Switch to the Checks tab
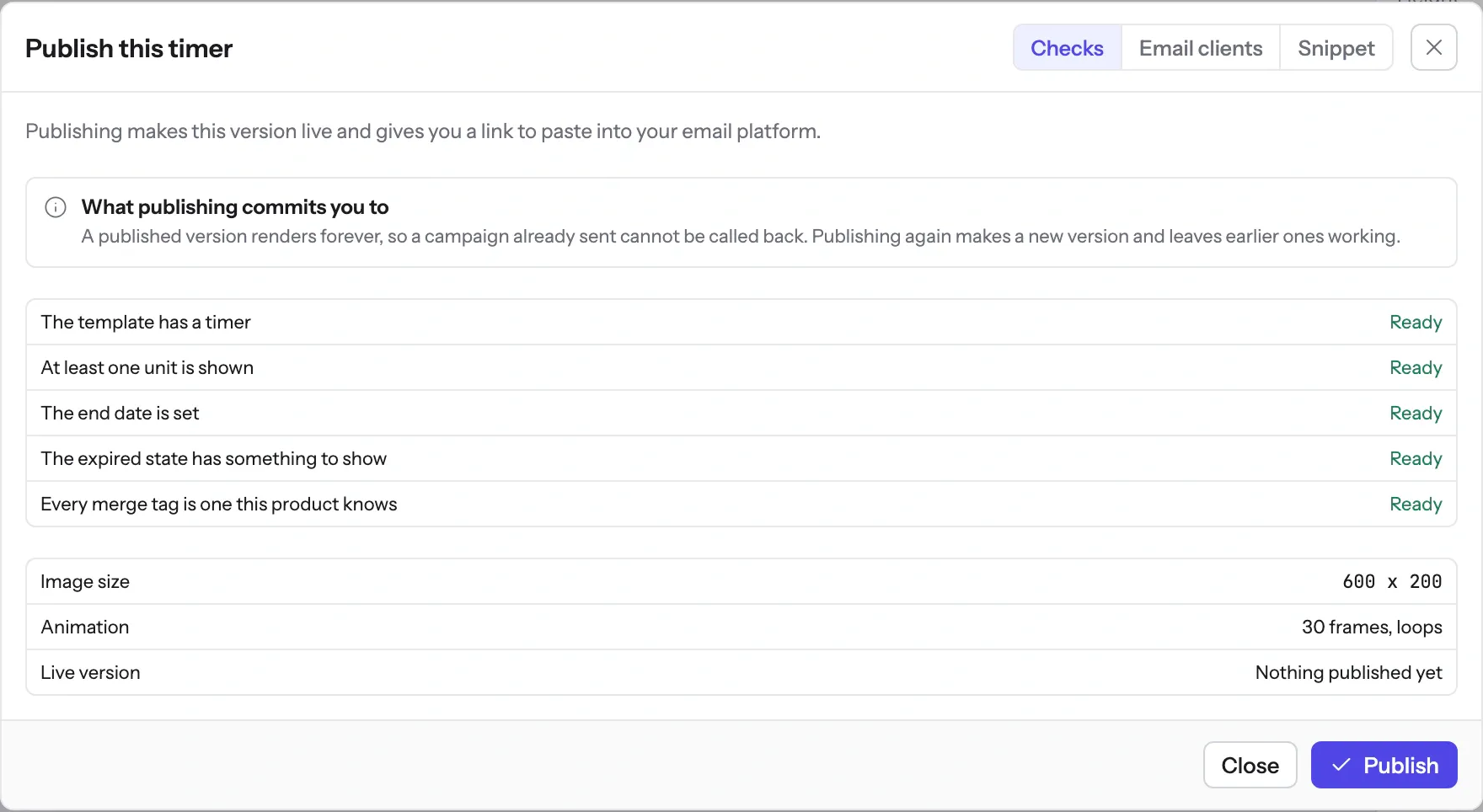 [x=1067, y=48]
